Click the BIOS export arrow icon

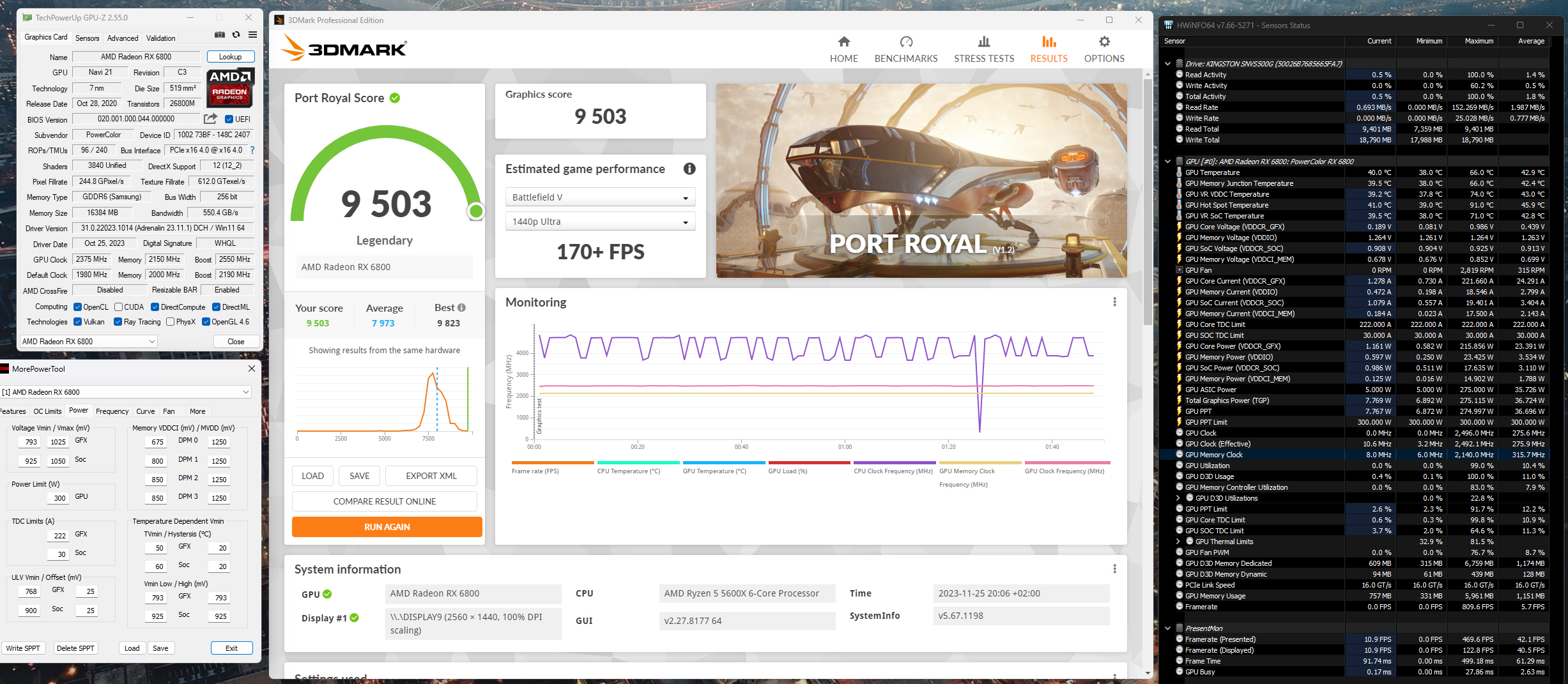(x=210, y=119)
